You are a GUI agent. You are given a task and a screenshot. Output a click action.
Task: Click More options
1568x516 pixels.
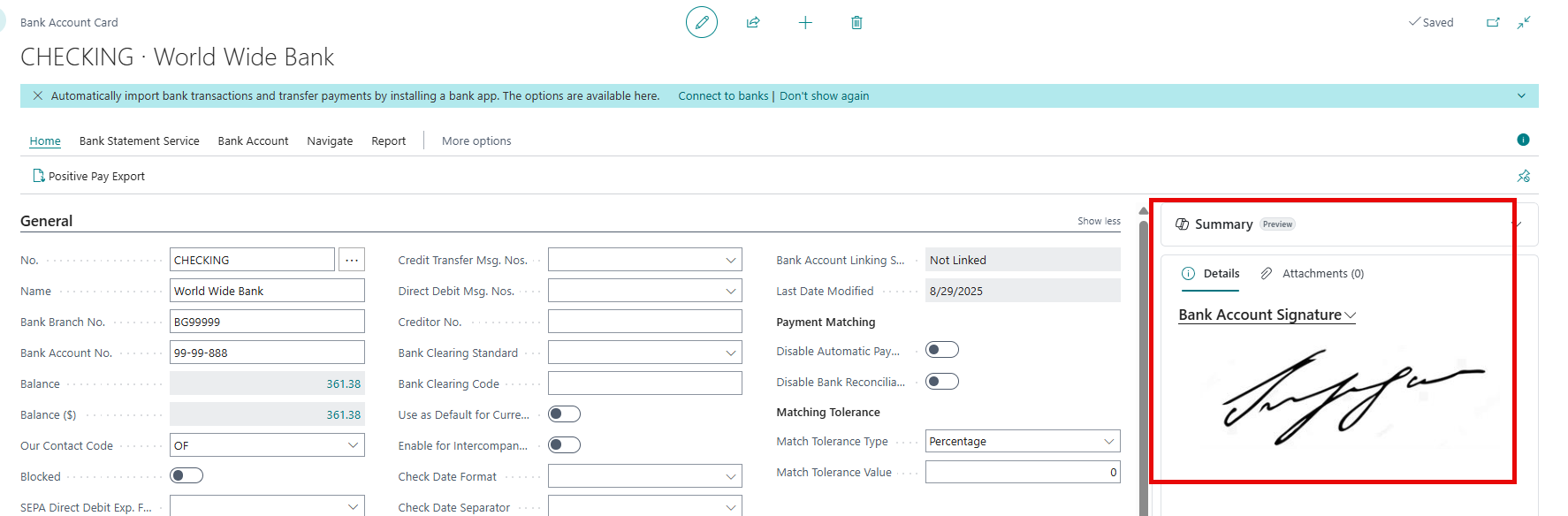click(476, 140)
